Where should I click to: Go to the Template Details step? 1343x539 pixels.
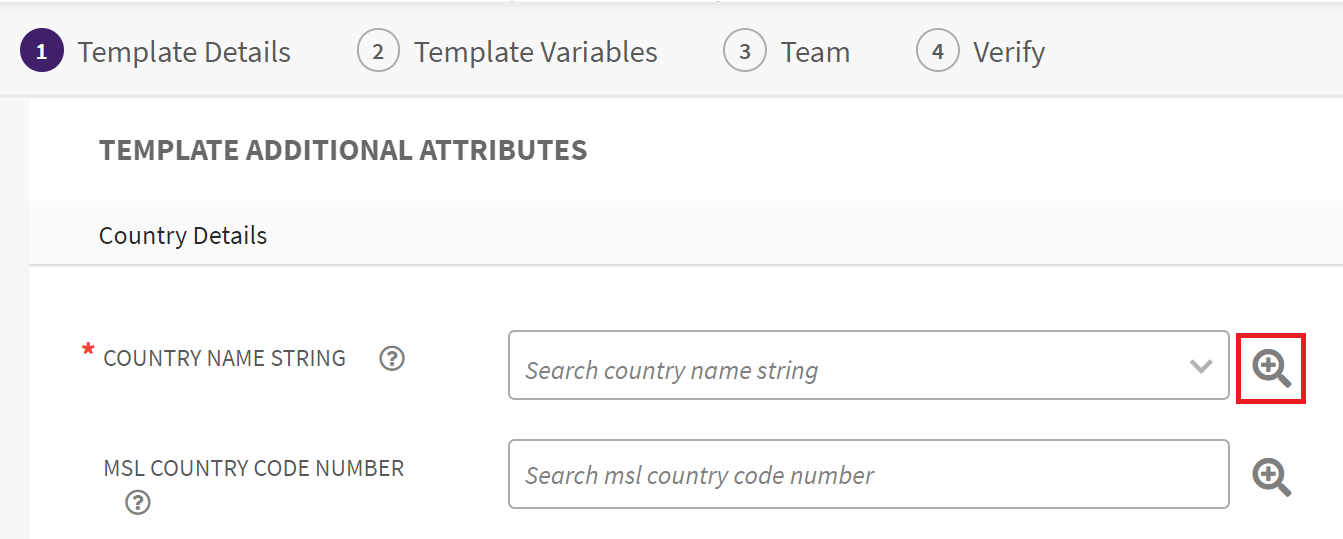click(184, 52)
